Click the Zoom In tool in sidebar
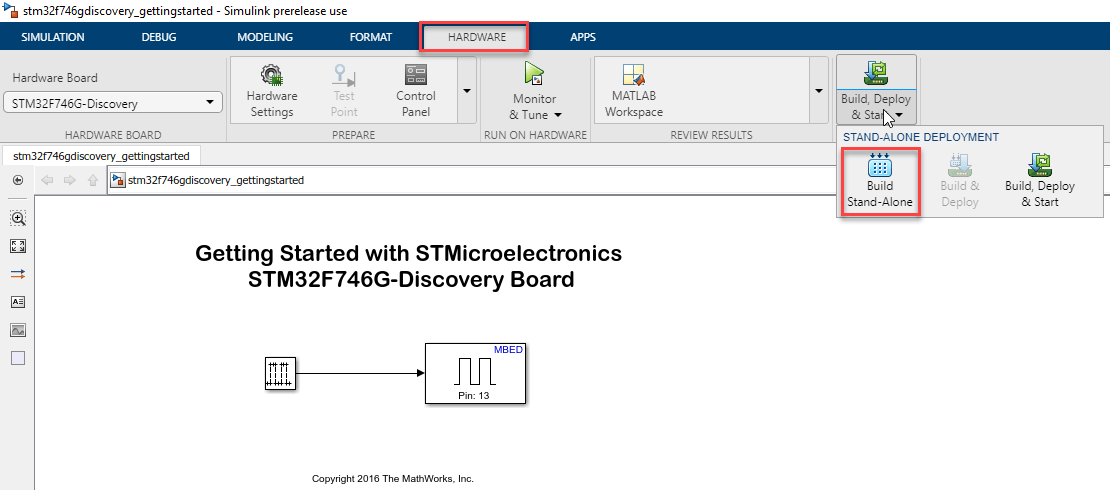1110x490 pixels. coord(18,218)
